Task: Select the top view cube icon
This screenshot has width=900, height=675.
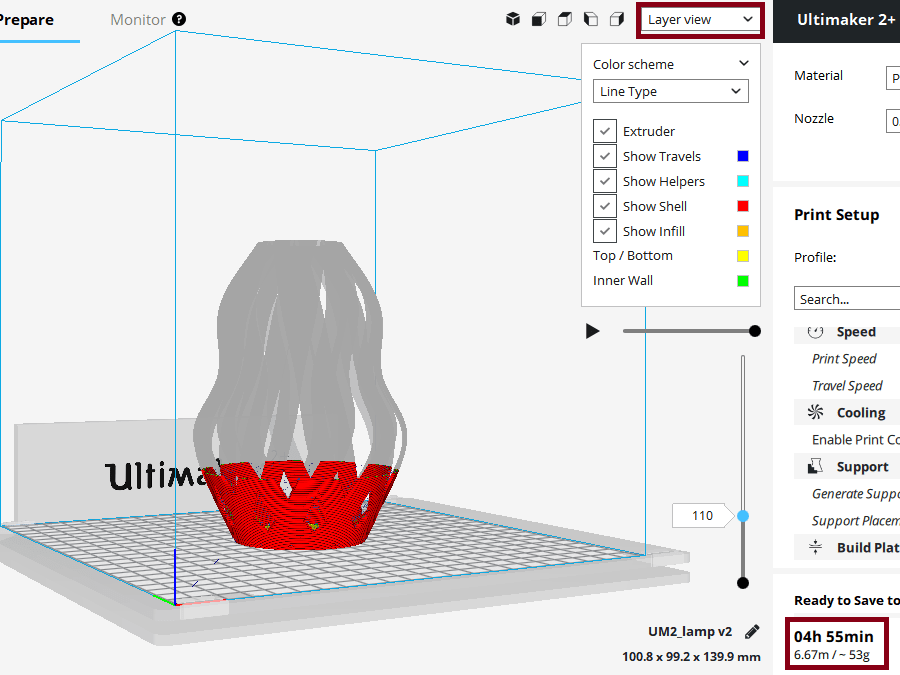Action: (x=565, y=20)
